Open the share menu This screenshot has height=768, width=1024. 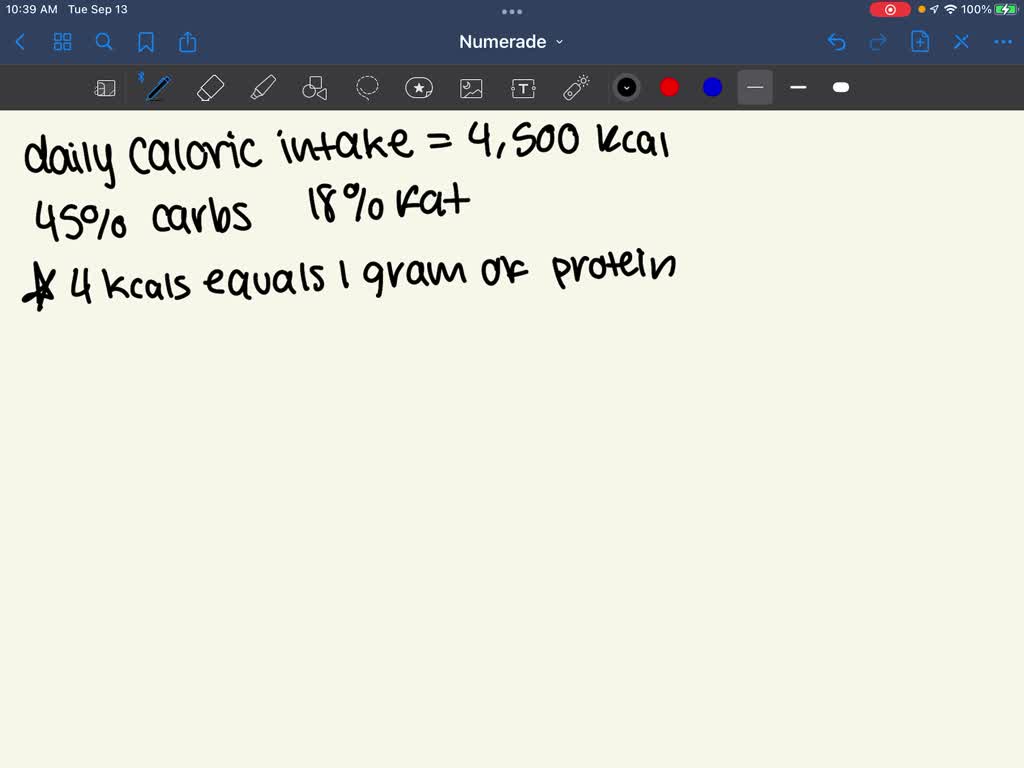[x=188, y=42]
